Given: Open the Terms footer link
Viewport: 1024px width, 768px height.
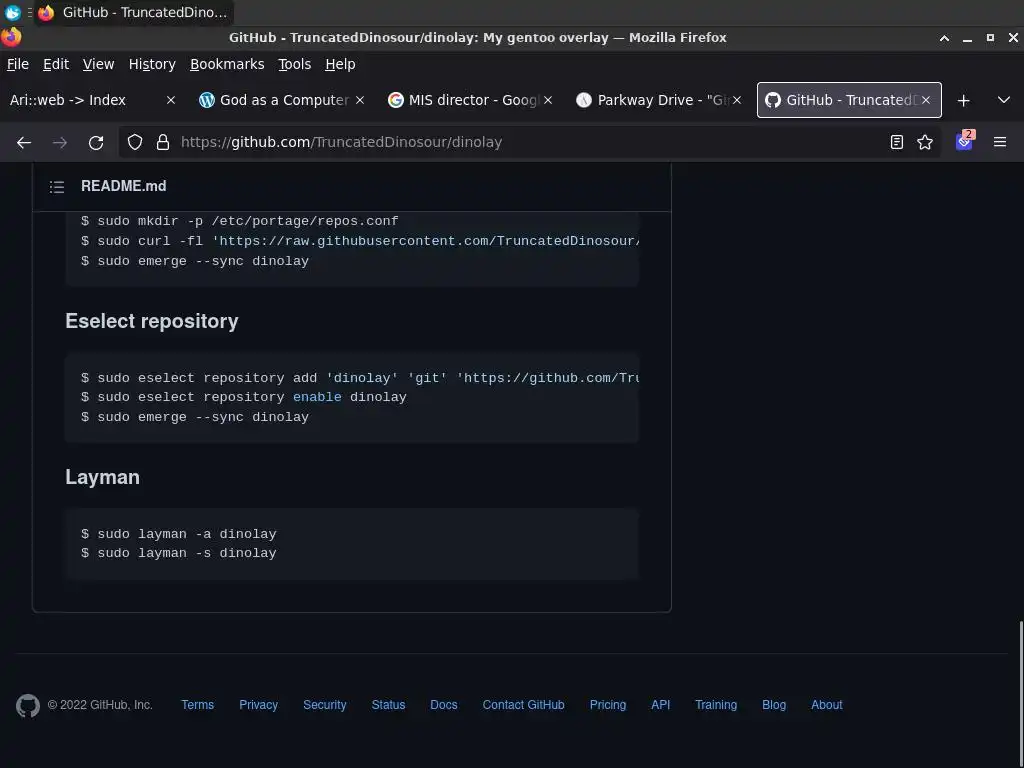Looking at the screenshot, I should 197,705.
